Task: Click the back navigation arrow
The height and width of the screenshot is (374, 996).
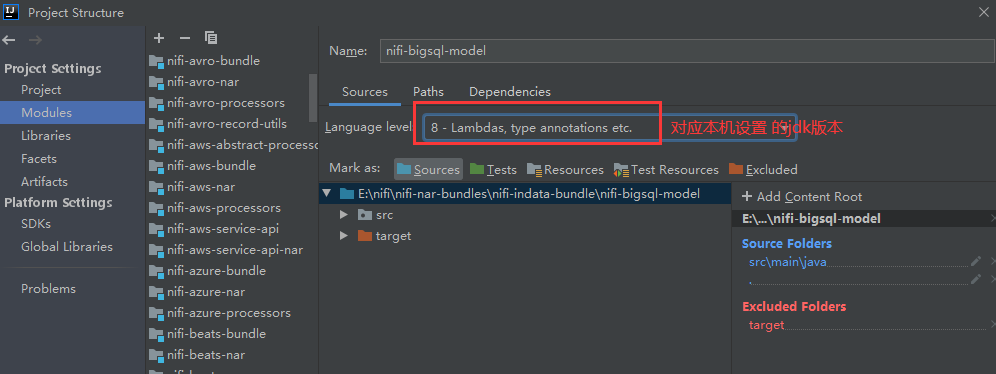Action: 9,40
